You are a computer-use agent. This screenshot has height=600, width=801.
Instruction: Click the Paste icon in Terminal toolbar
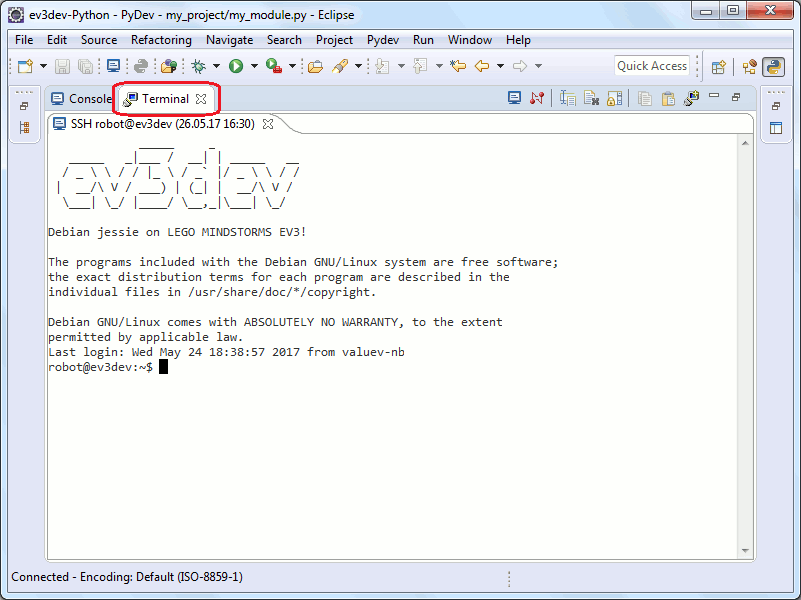(667, 98)
